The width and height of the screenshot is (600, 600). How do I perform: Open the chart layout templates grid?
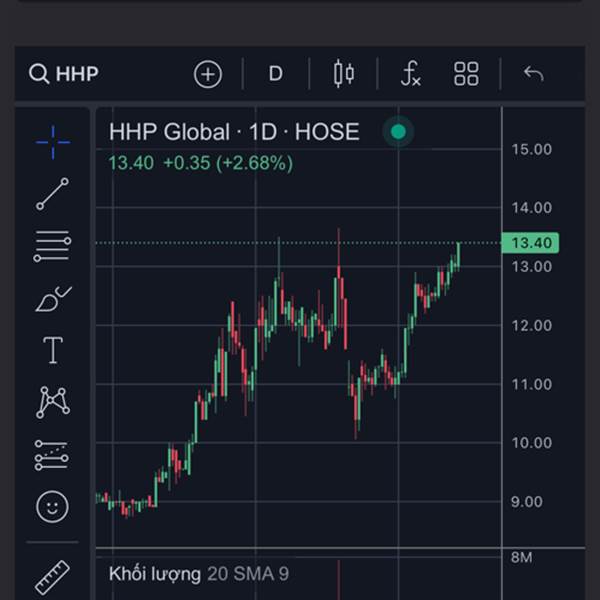(x=466, y=74)
